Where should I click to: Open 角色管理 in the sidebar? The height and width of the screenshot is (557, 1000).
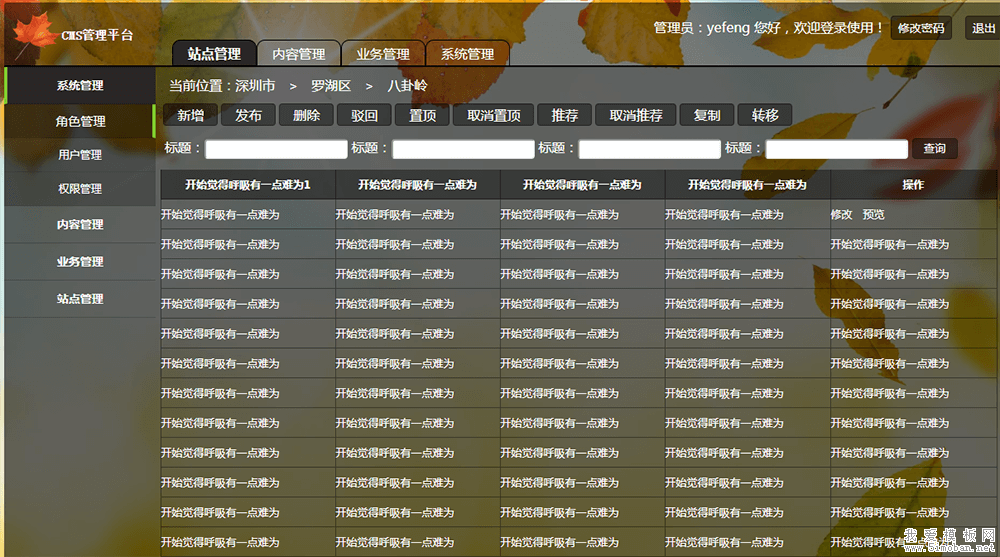coord(80,121)
